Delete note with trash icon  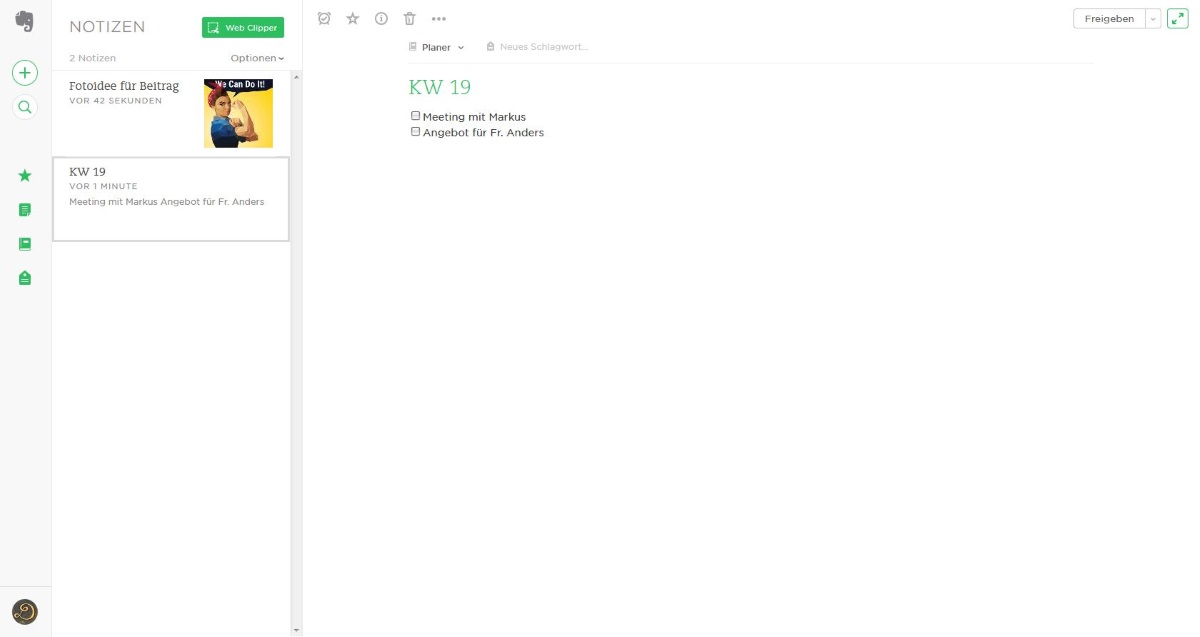409,18
